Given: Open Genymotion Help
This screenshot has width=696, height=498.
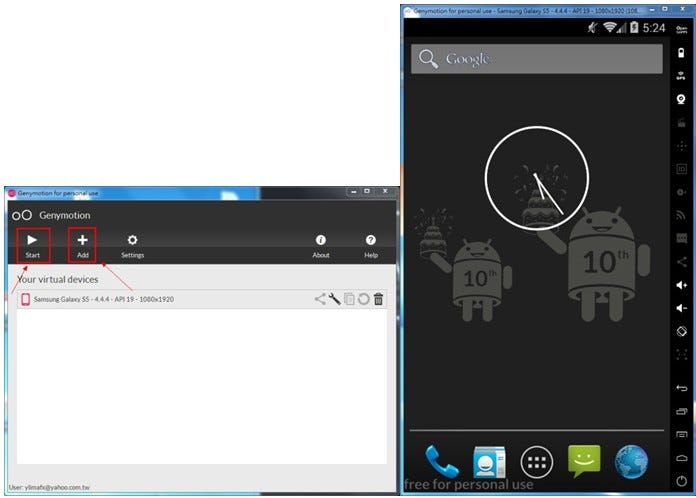Looking at the screenshot, I should pyautogui.click(x=371, y=245).
